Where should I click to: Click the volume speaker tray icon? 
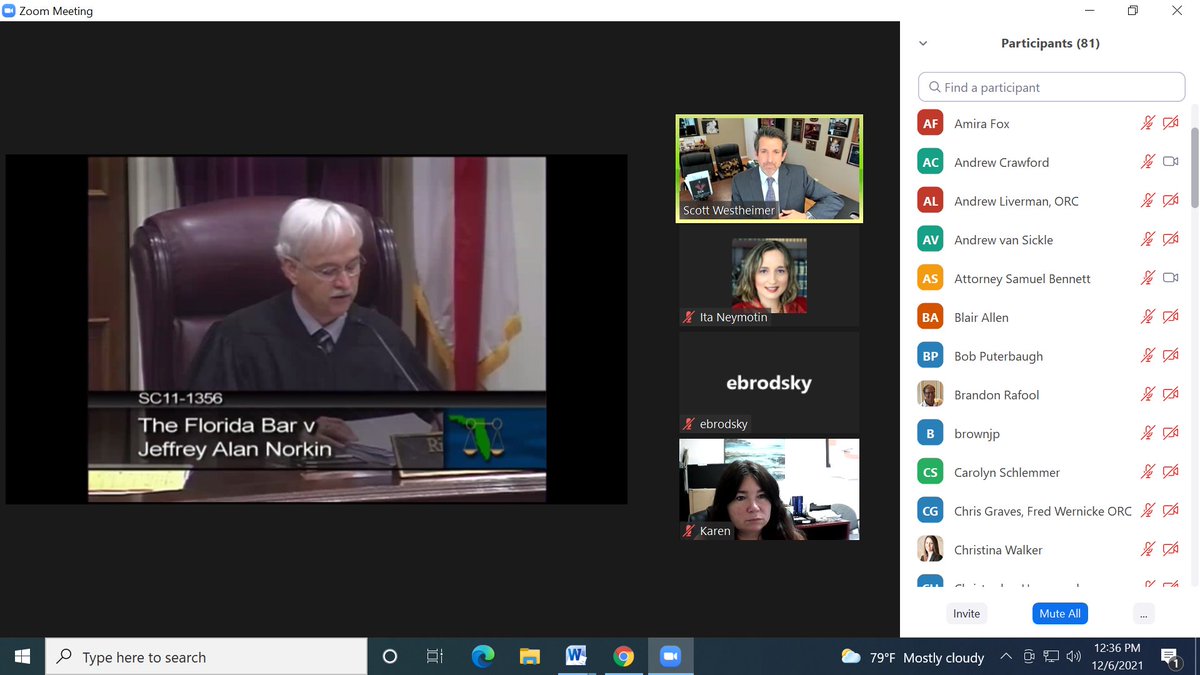1074,657
